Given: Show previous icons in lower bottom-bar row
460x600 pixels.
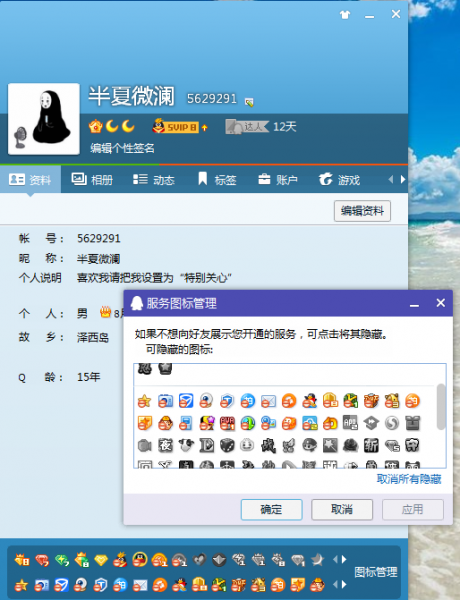Looking at the screenshot, I should [336, 584].
